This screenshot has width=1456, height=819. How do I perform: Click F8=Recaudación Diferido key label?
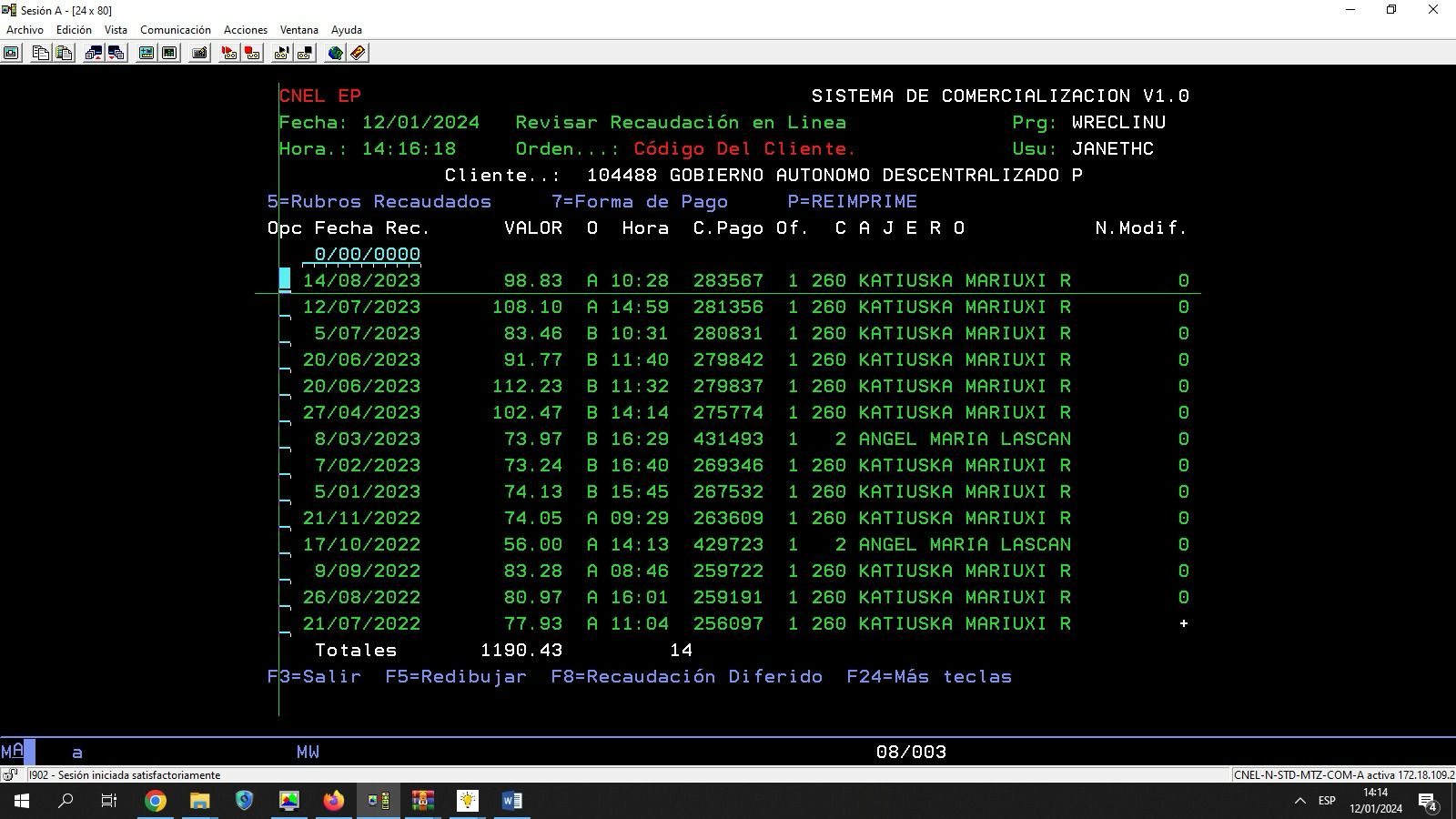(x=686, y=676)
